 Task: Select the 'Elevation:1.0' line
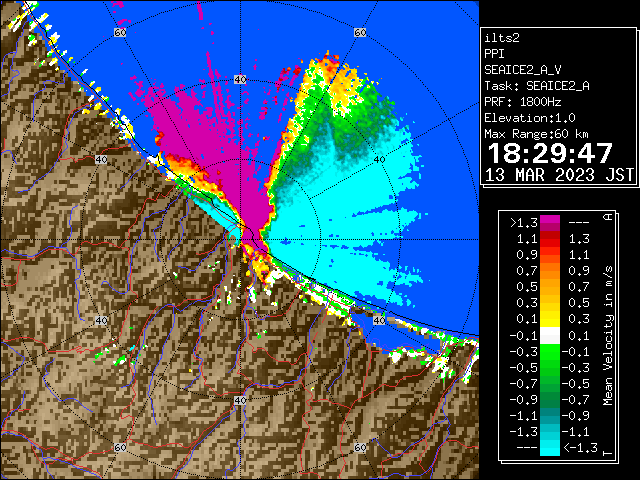coord(530,118)
